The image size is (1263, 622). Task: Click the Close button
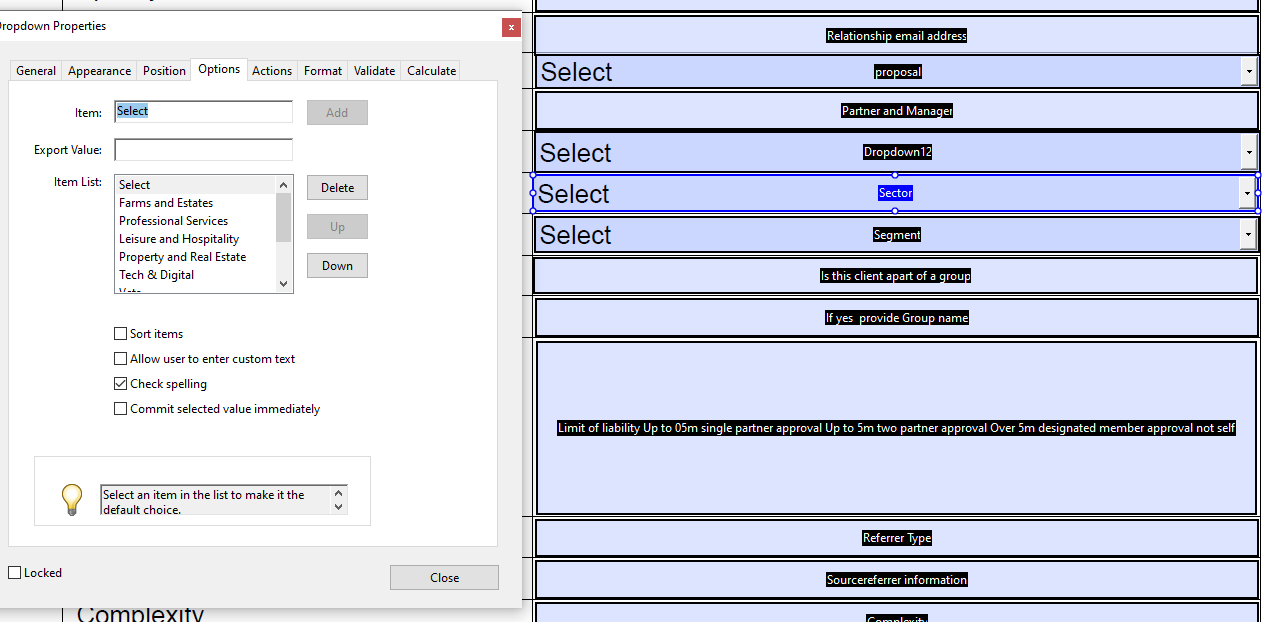pyautogui.click(x=444, y=577)
